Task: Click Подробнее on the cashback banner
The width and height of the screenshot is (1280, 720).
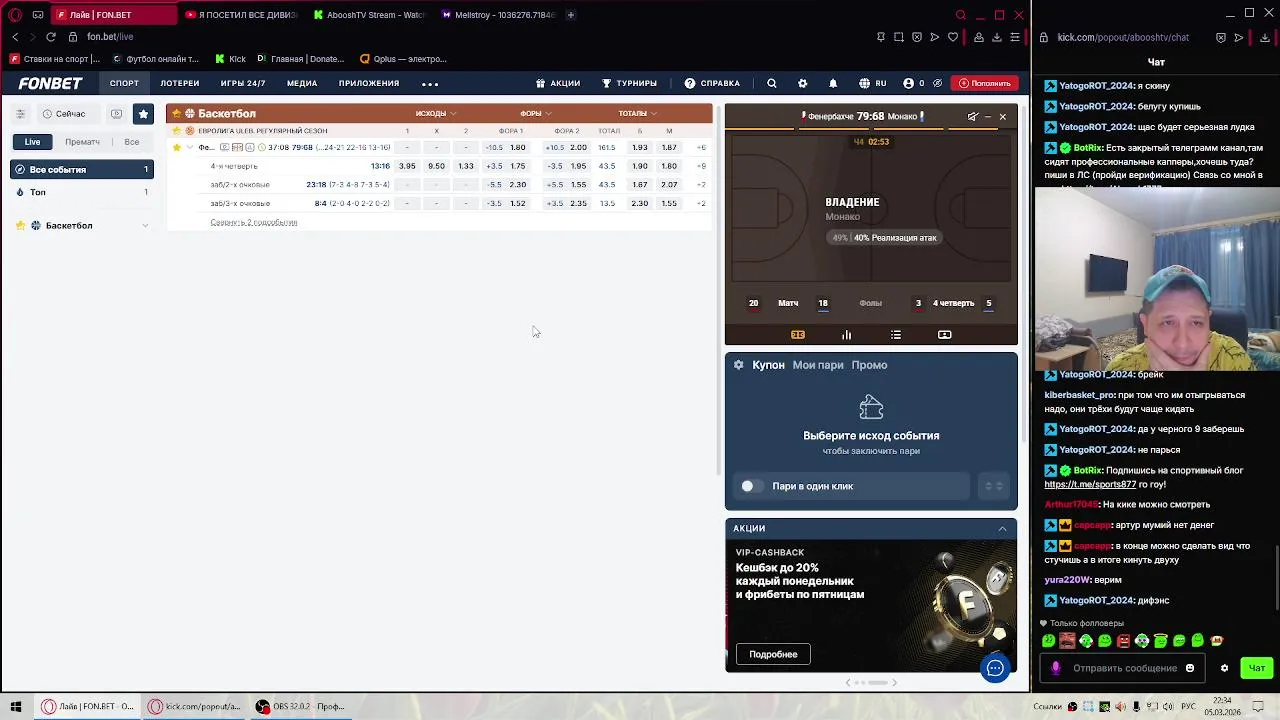Action: click(x=773, y=654)
